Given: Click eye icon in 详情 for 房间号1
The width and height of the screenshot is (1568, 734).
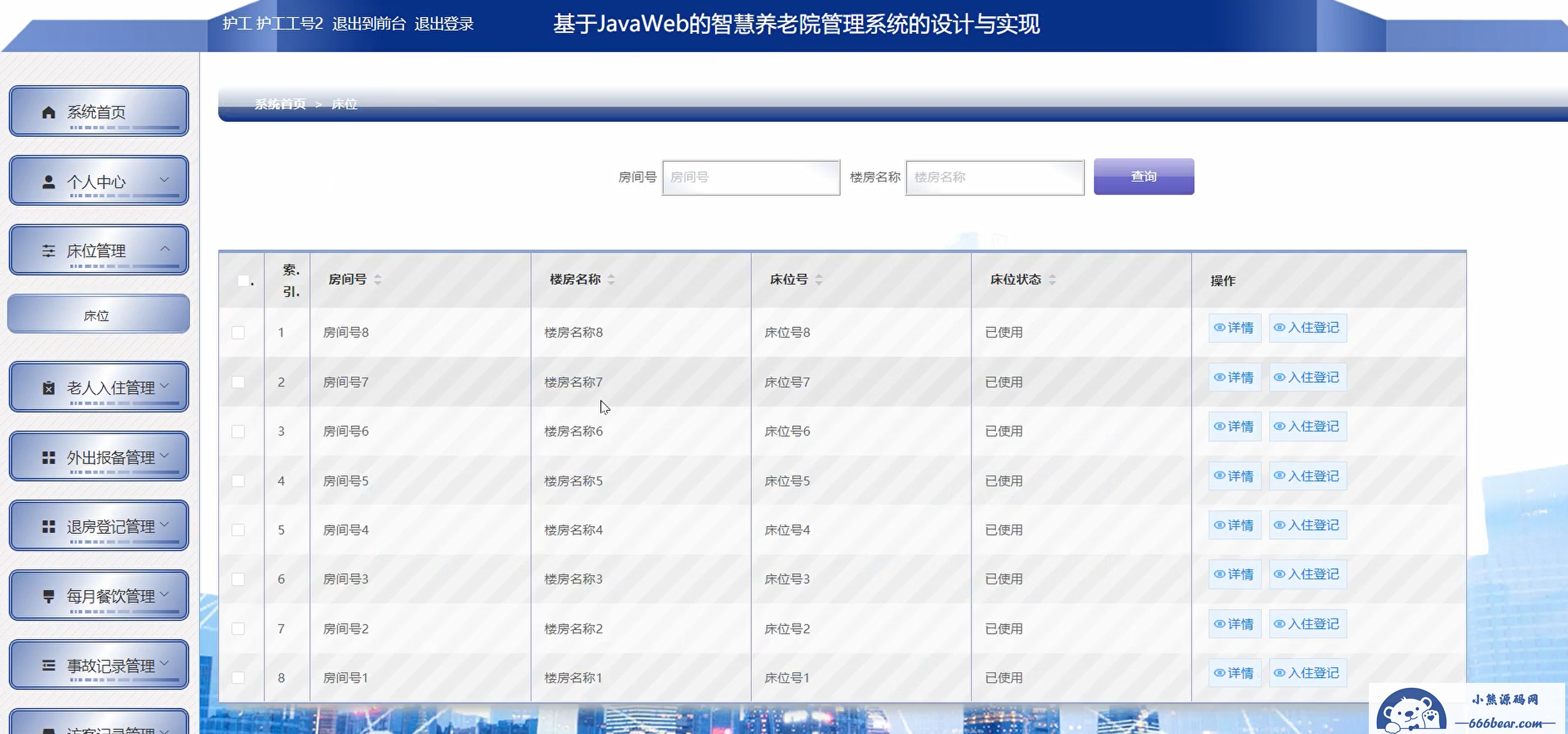Looking at the screenshot, I should coord(1219,672).
